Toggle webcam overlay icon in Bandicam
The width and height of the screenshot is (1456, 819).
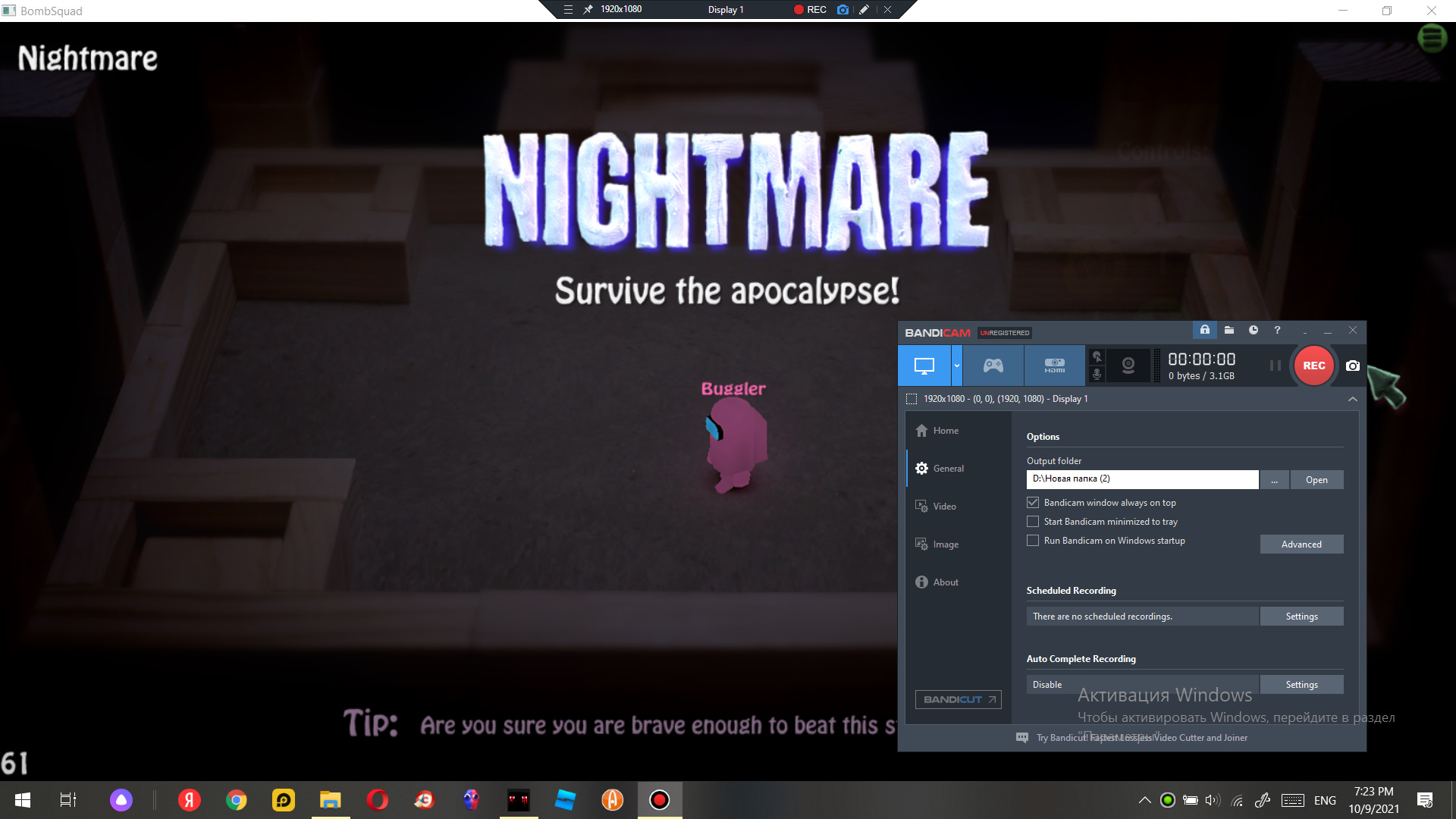pos(1128,366)
